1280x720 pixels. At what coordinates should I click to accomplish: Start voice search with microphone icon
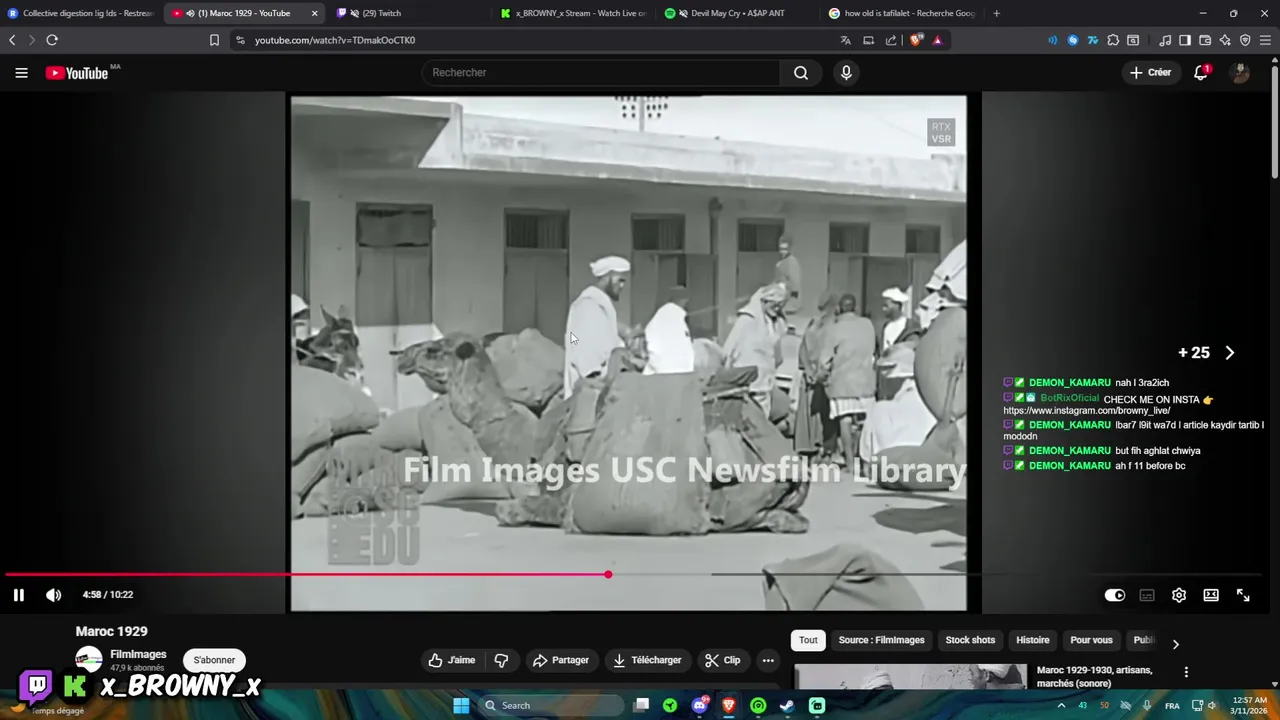click(846, 72)
